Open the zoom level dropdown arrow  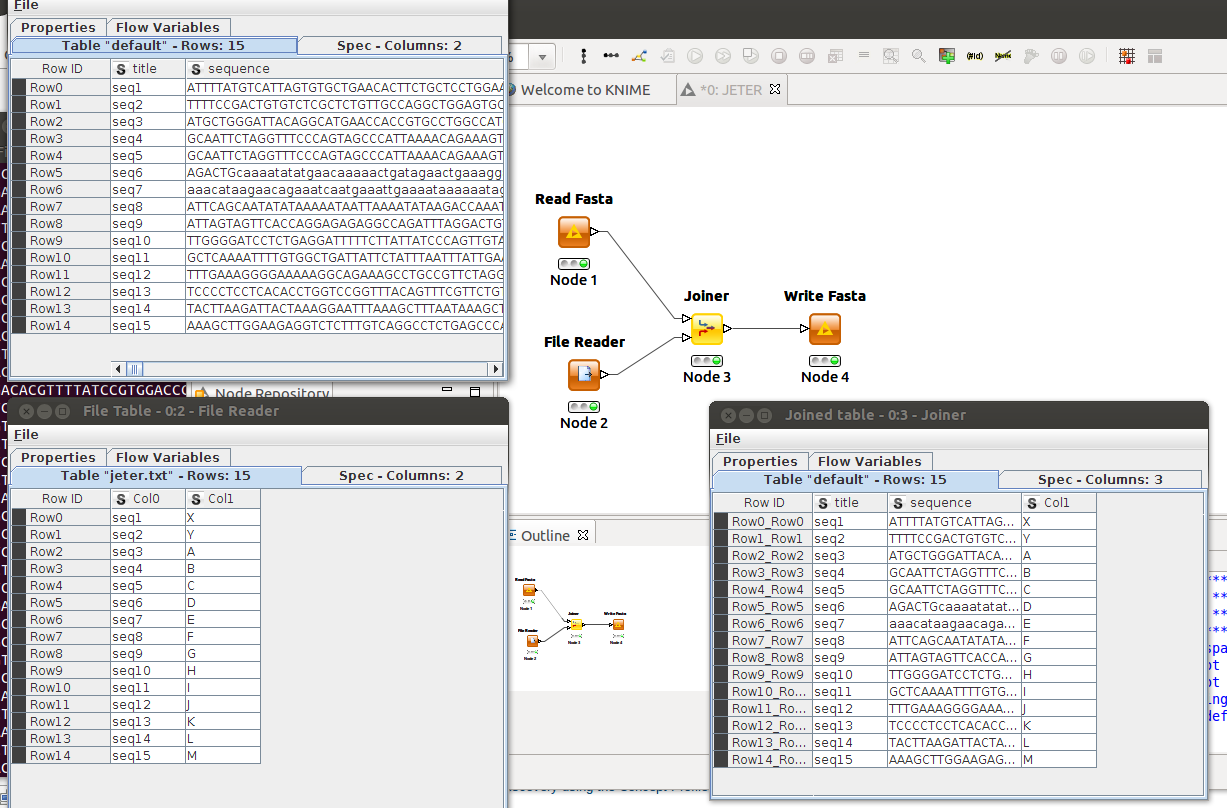[x=543, y=56]
